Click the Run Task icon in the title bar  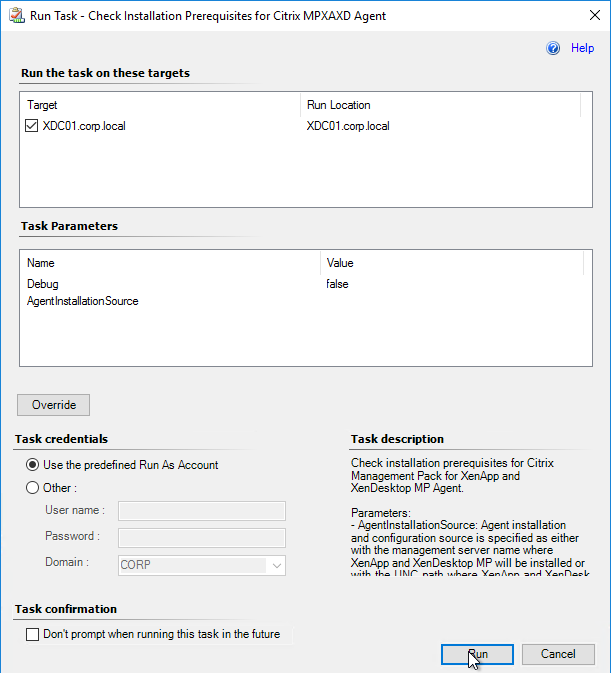17,16
